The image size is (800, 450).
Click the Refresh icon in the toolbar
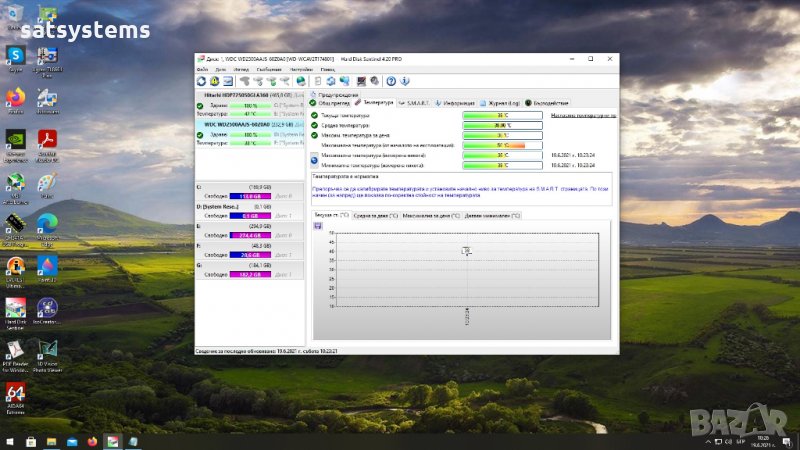click(x=201, y=81)
